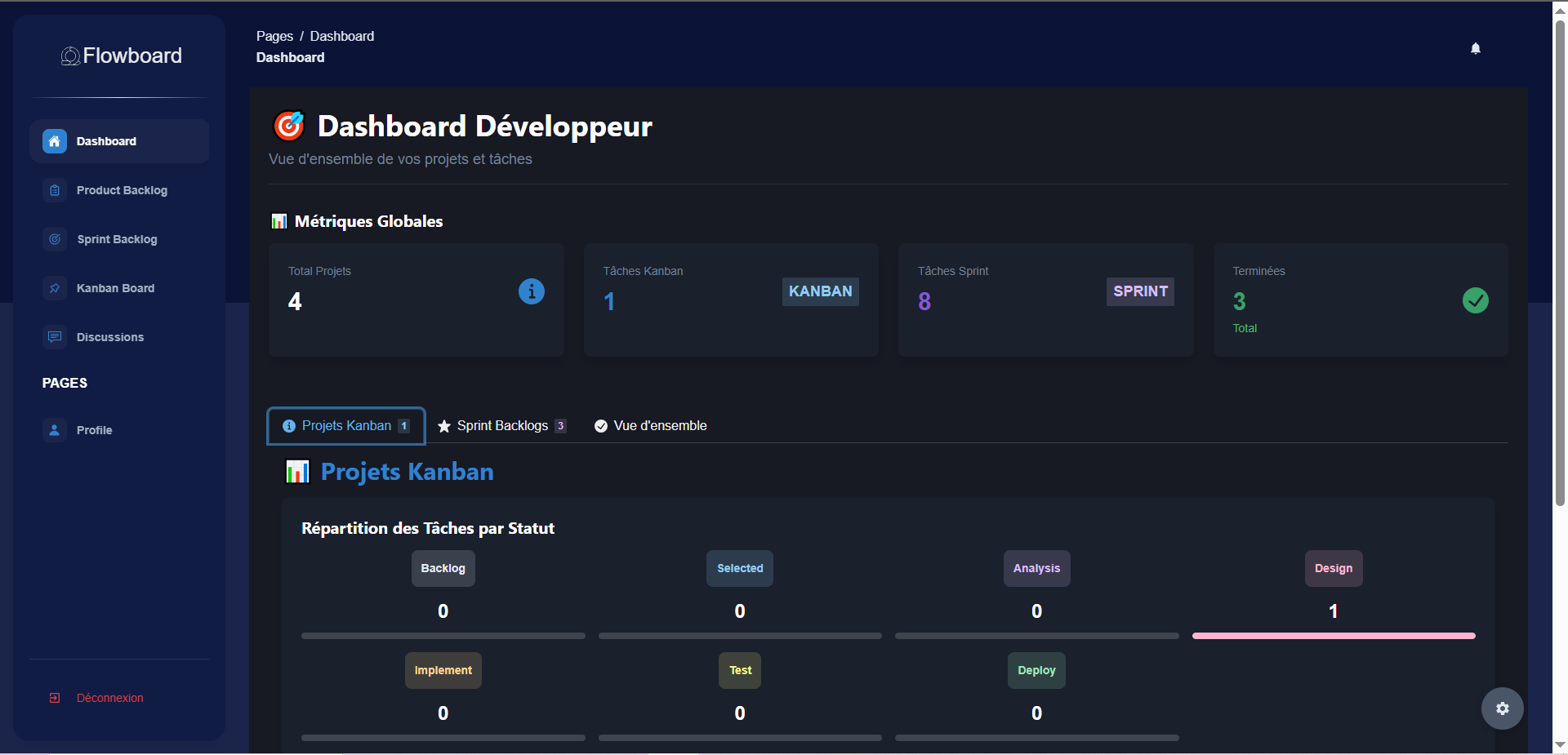Screen dimensions: 1568x755
Task: Click Pages breadcrumb link
Action: (x=274, y=36)
